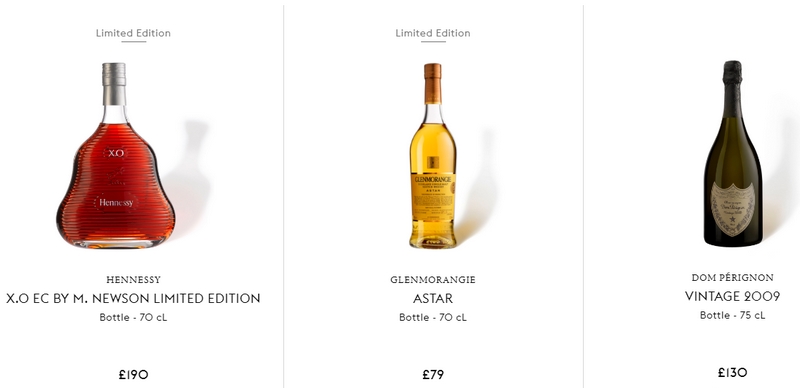Screen dimensions: 800x388
Task: Select the HENNESSY brand name
Action: pos(133,280)
